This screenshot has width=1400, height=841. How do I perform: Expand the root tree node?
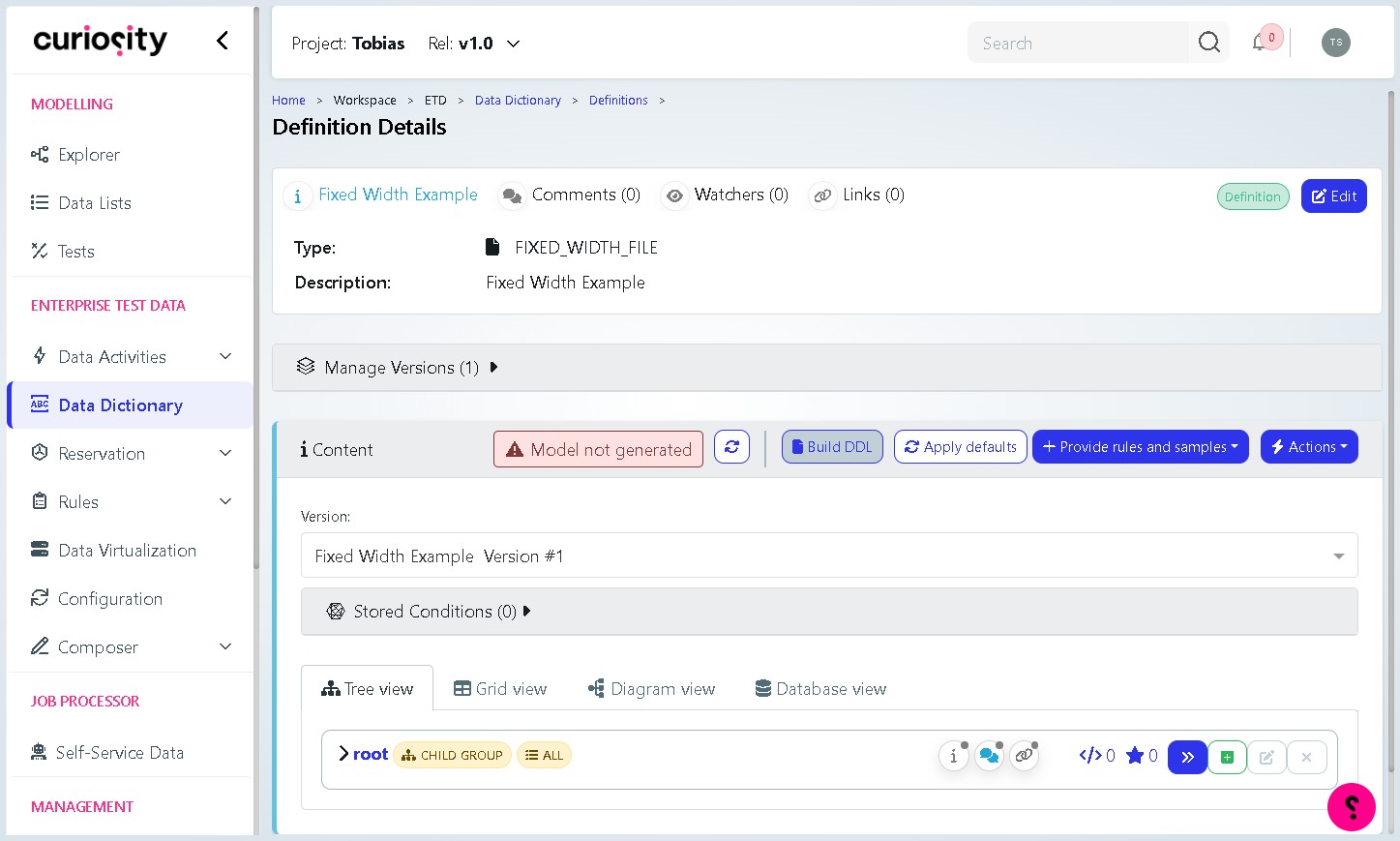(x=343, y=754)
